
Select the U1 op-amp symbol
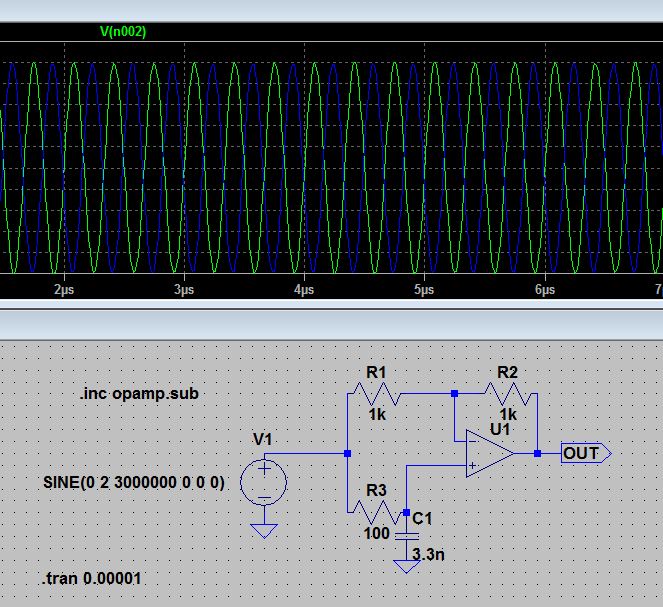[490, 454]
